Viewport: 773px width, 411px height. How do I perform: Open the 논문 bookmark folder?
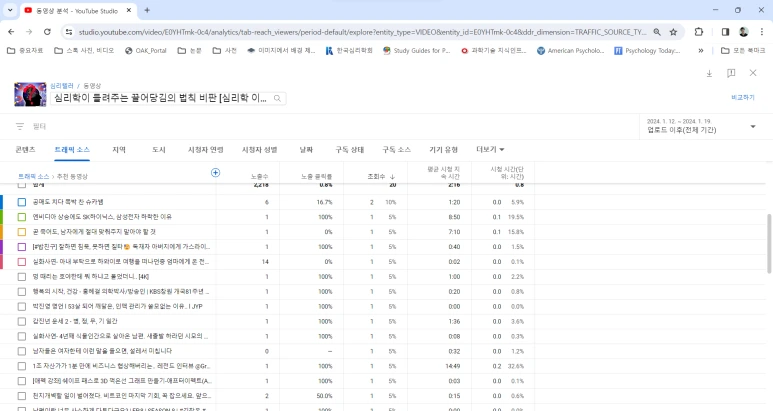190,50
